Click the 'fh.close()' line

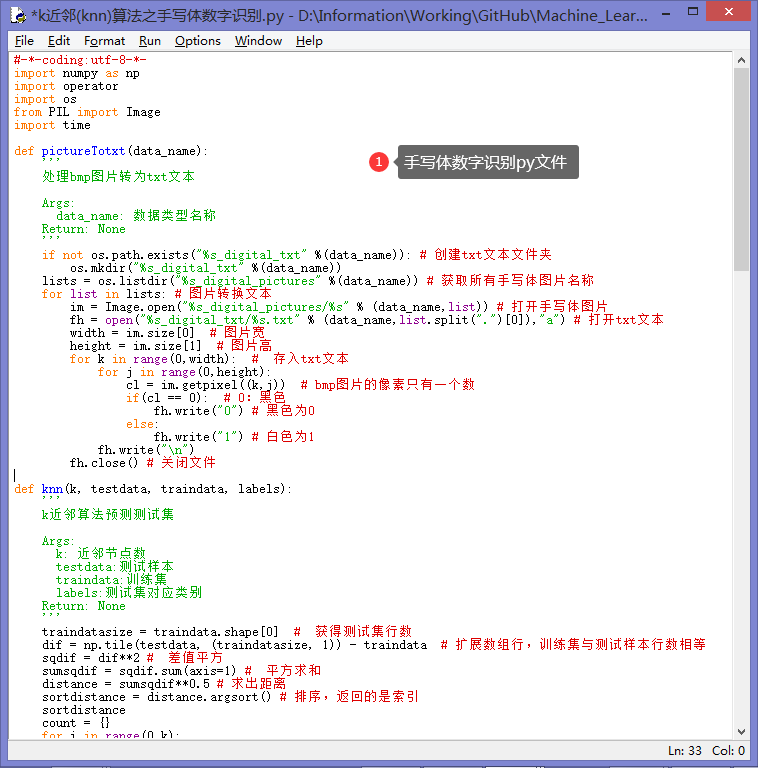tap(142, 463)
